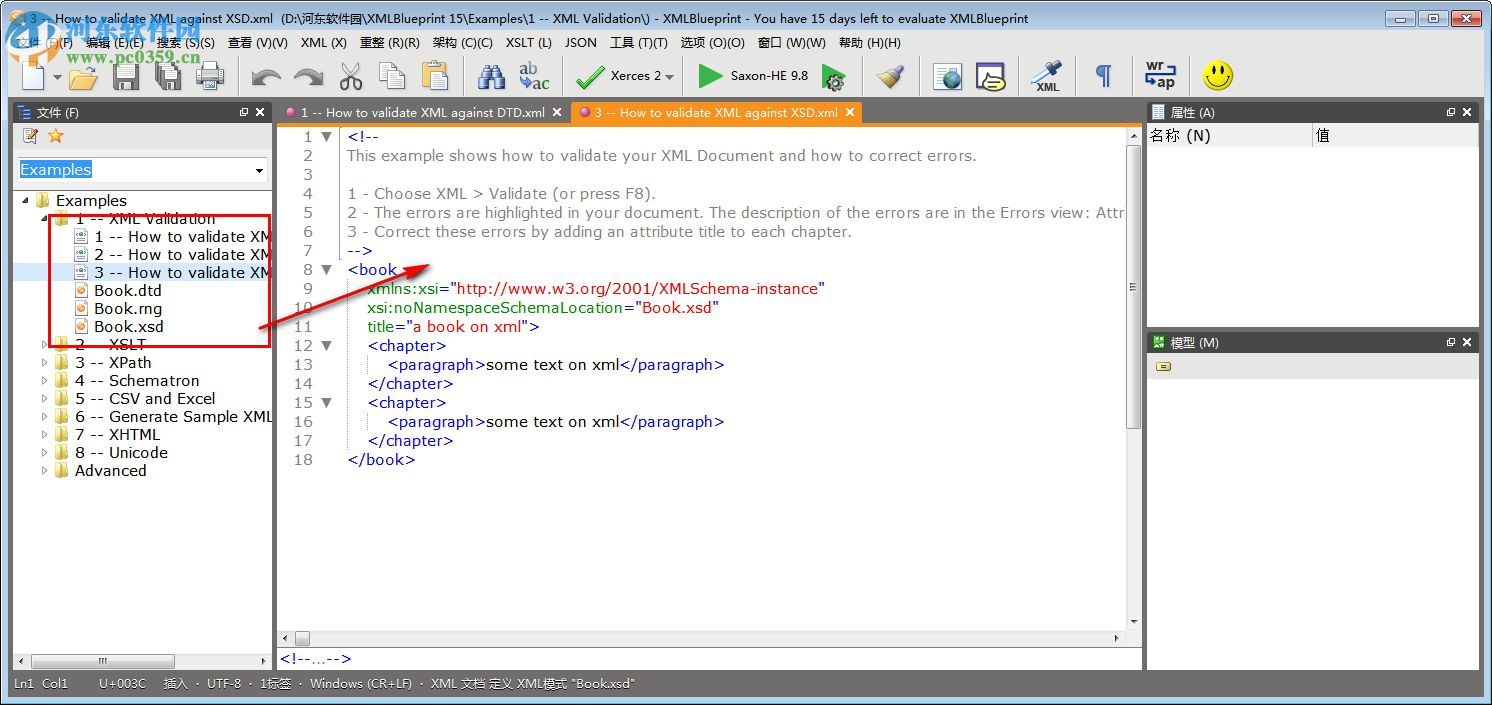Toggle word wrap button in toolbar
Viewport: 1492px width, 705px height.
[1160, 76]
